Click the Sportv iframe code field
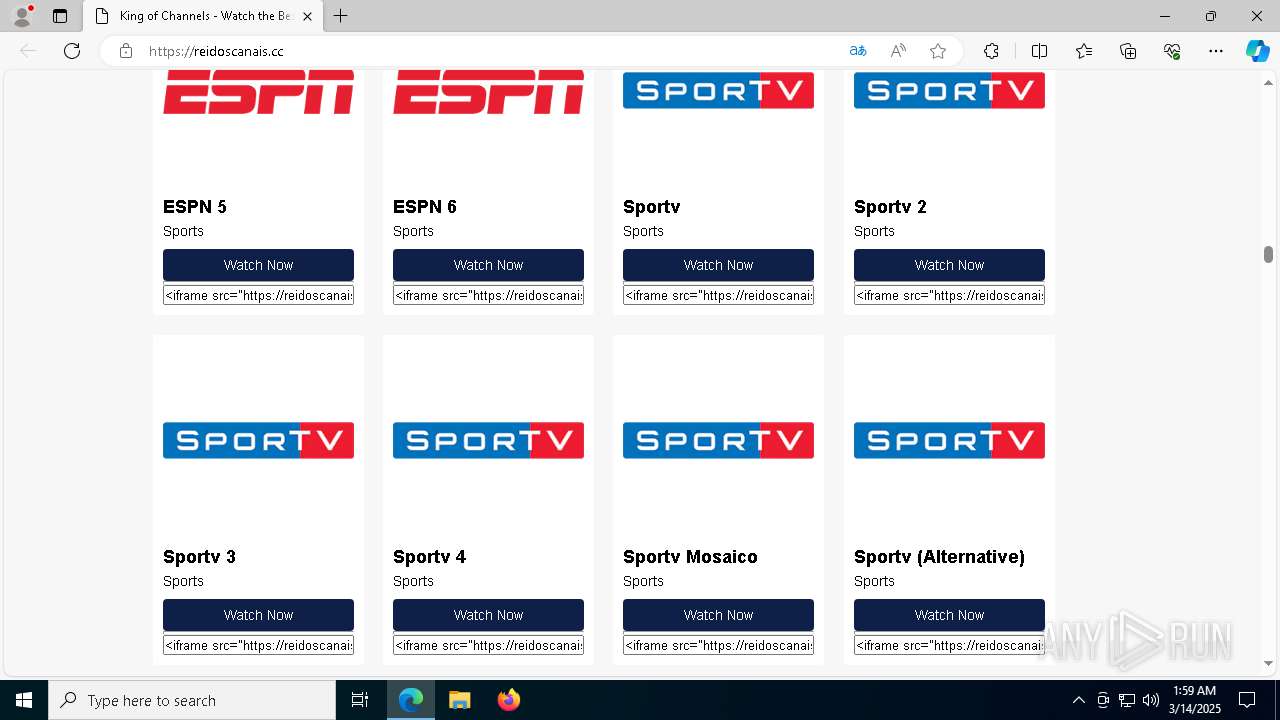The height and width of the screenshot is (720, 1280). pos(718,295)
